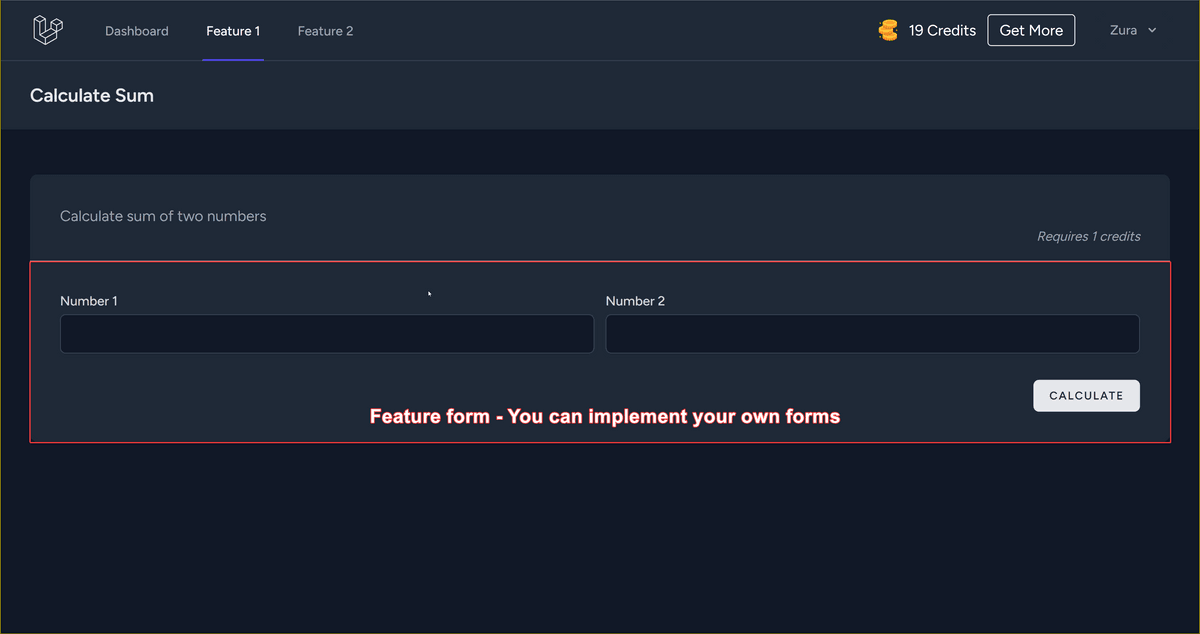Click the Calculate Sum page heading
Viewport: 1200px width, 634px height.
(x=92, y=96)
